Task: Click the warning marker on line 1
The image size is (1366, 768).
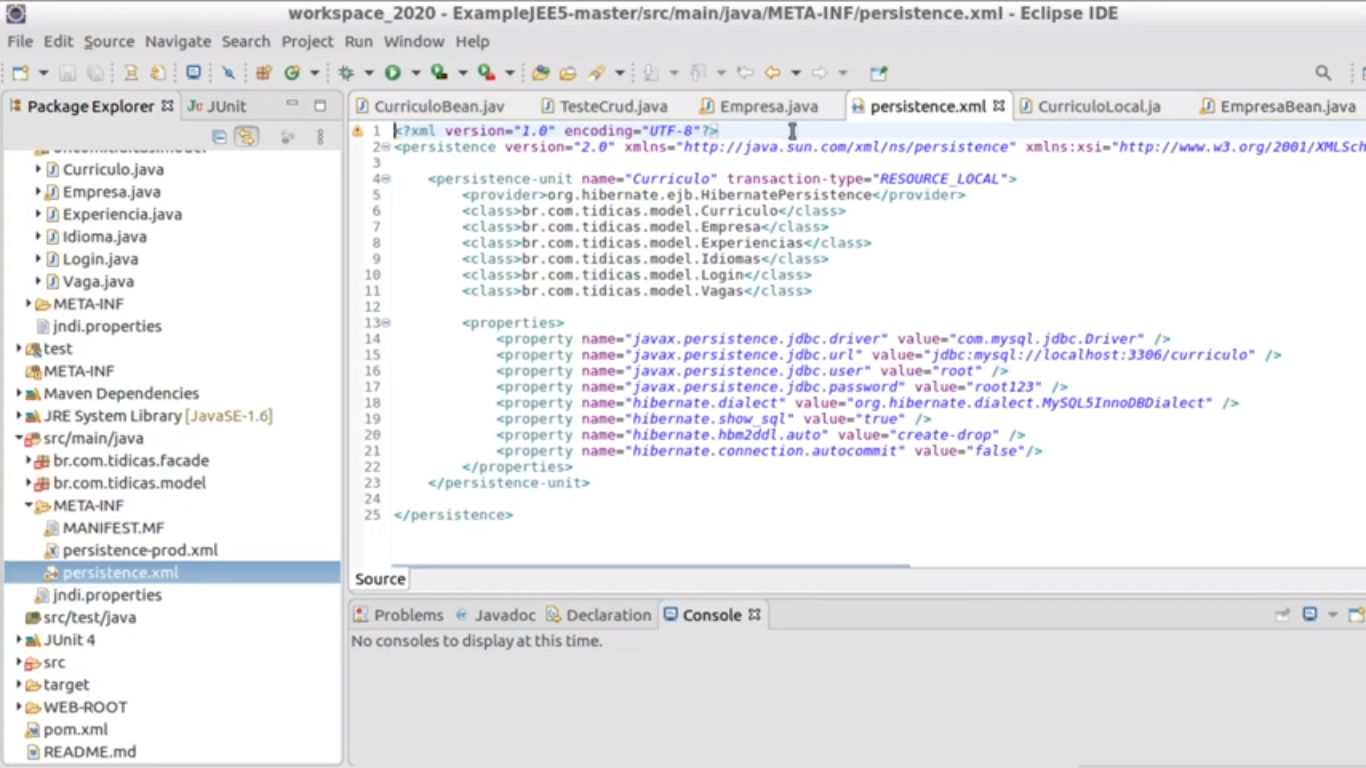Action: click(357, 131)
